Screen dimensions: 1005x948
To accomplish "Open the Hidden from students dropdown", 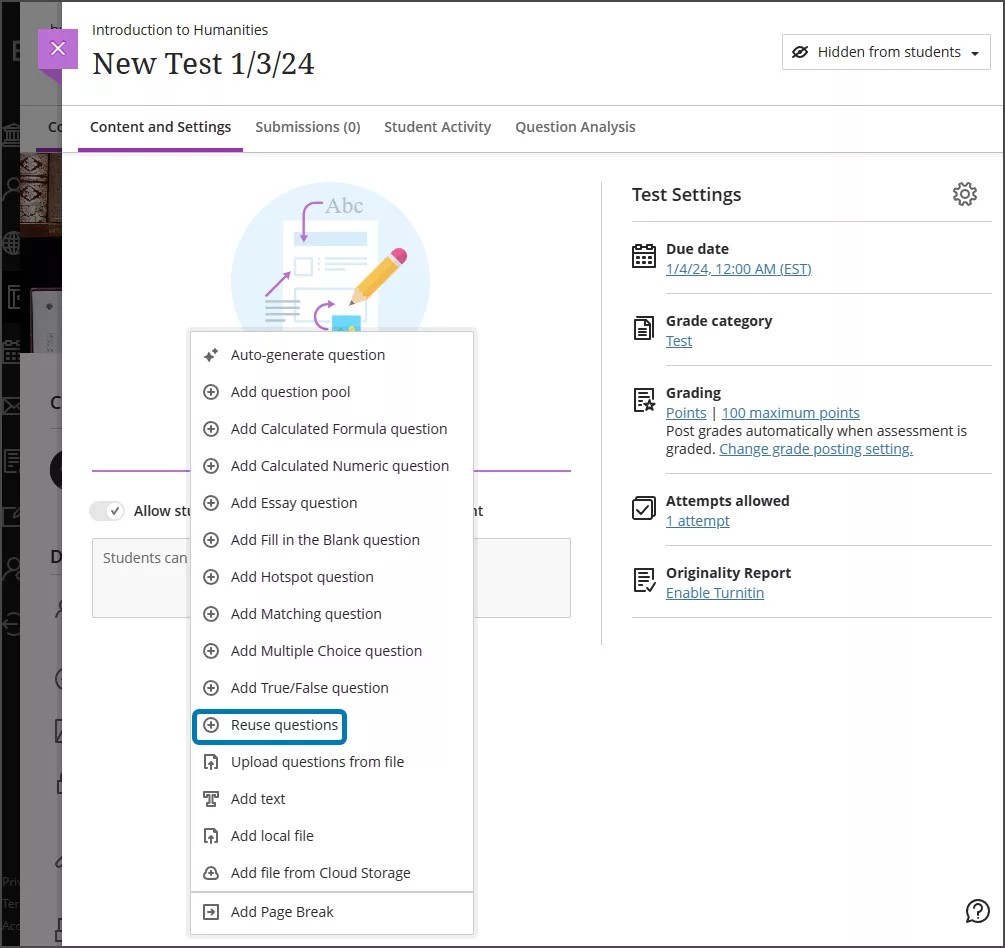I will [x=885, y=52].
